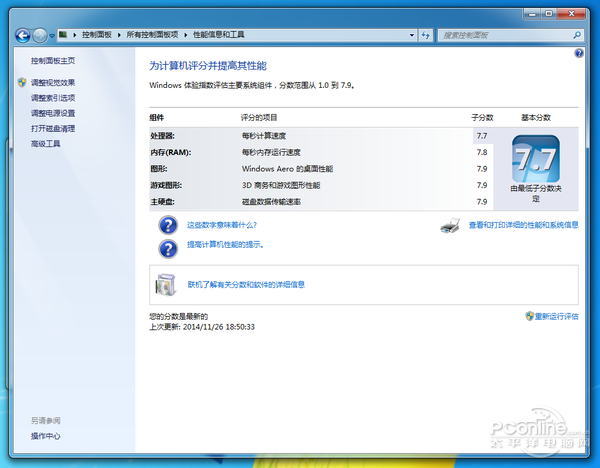Click the Back navigation arrow
This screenshot has height=468, width=600.
pos(23,36)
